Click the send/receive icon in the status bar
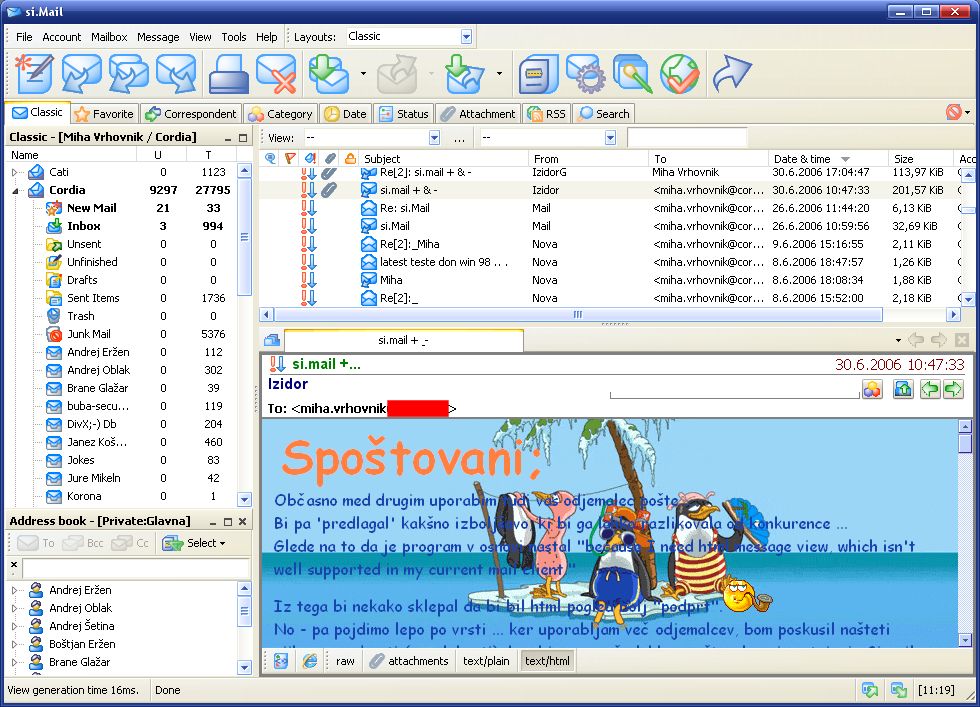 [869, 690]
